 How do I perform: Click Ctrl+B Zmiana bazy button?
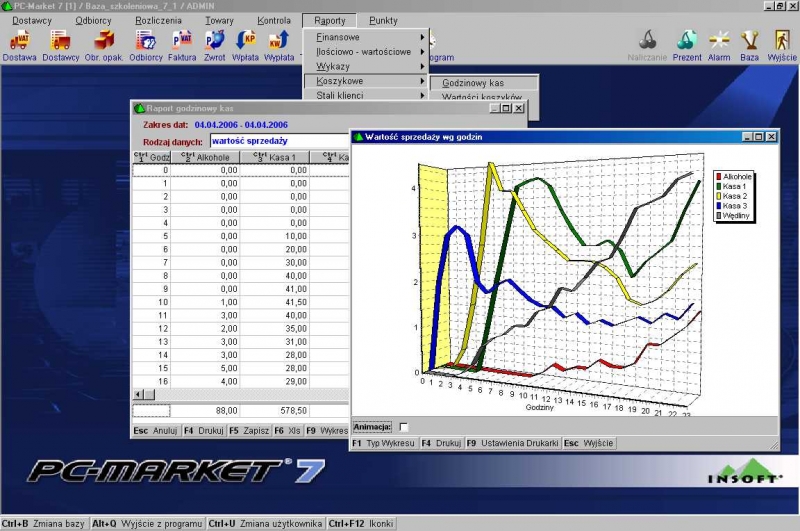pyautogui.click(x=44, y=523)
